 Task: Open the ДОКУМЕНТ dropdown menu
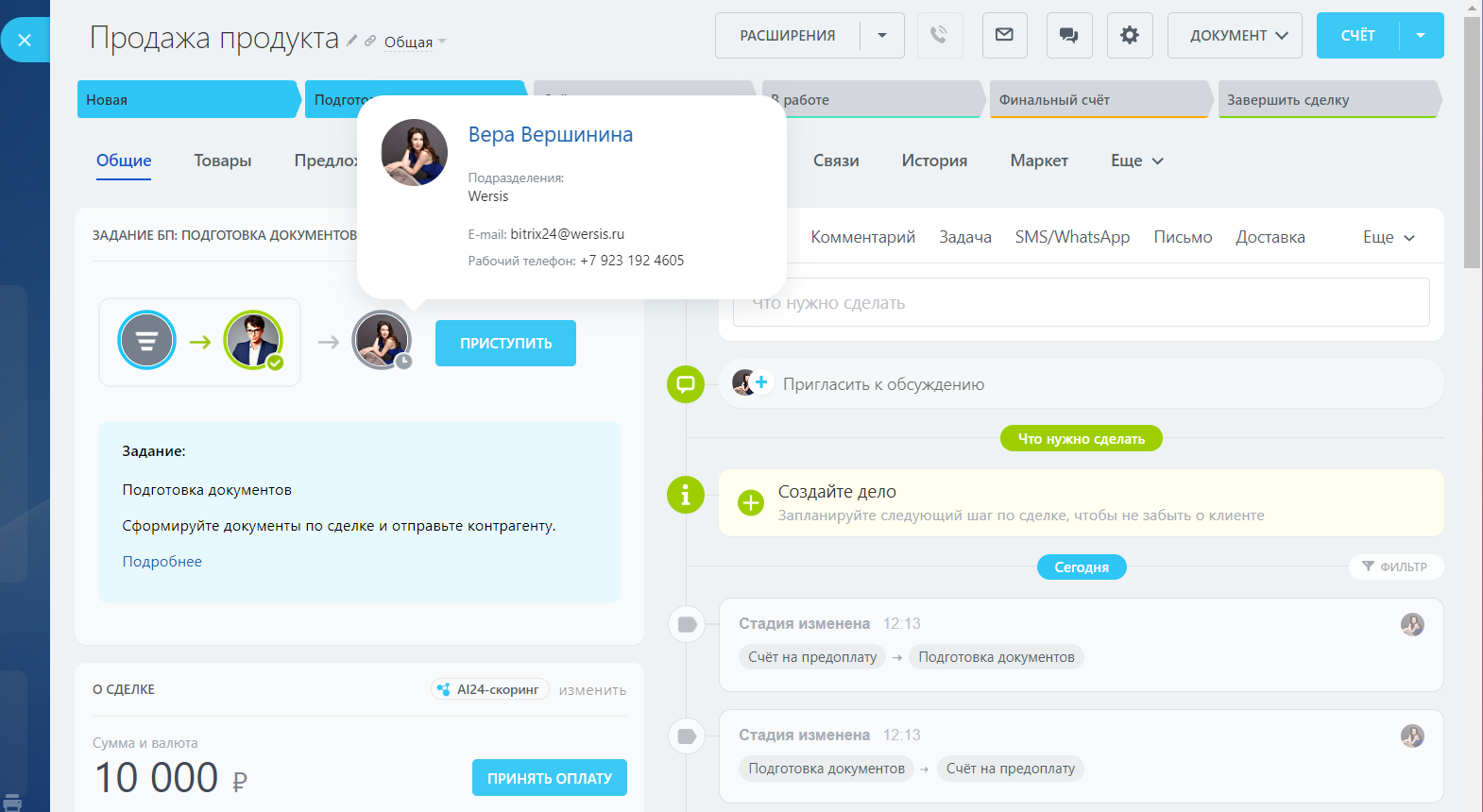click(1234, 36)
